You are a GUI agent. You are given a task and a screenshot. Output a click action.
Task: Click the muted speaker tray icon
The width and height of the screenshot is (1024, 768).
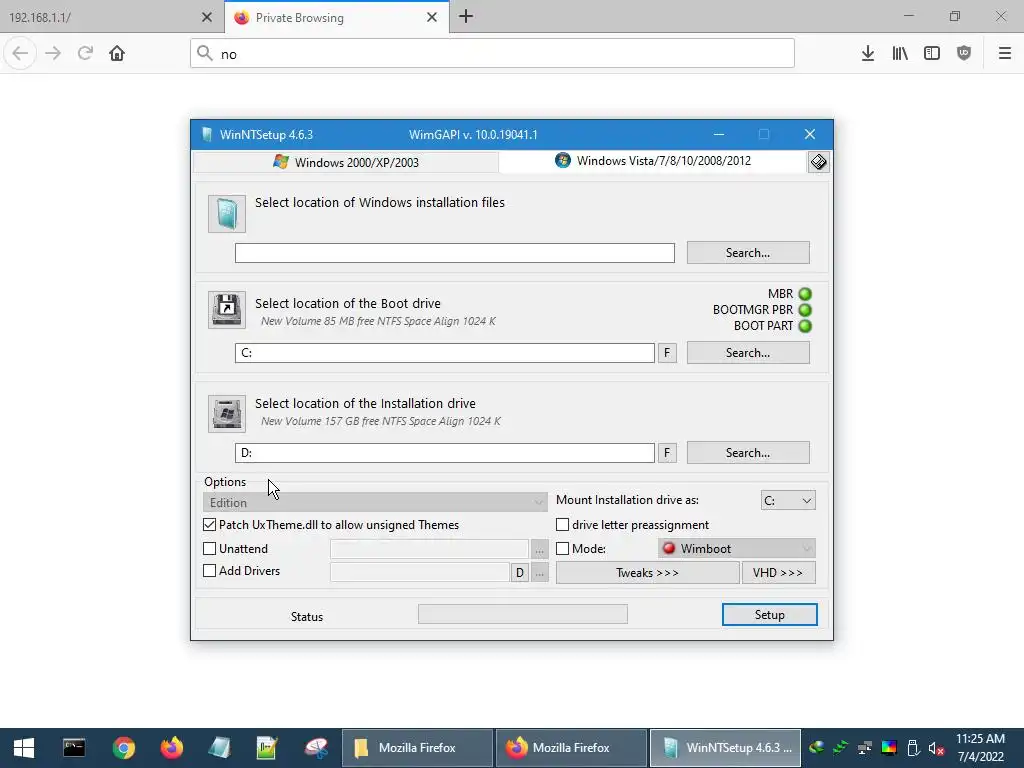click(x=936, y=748)
